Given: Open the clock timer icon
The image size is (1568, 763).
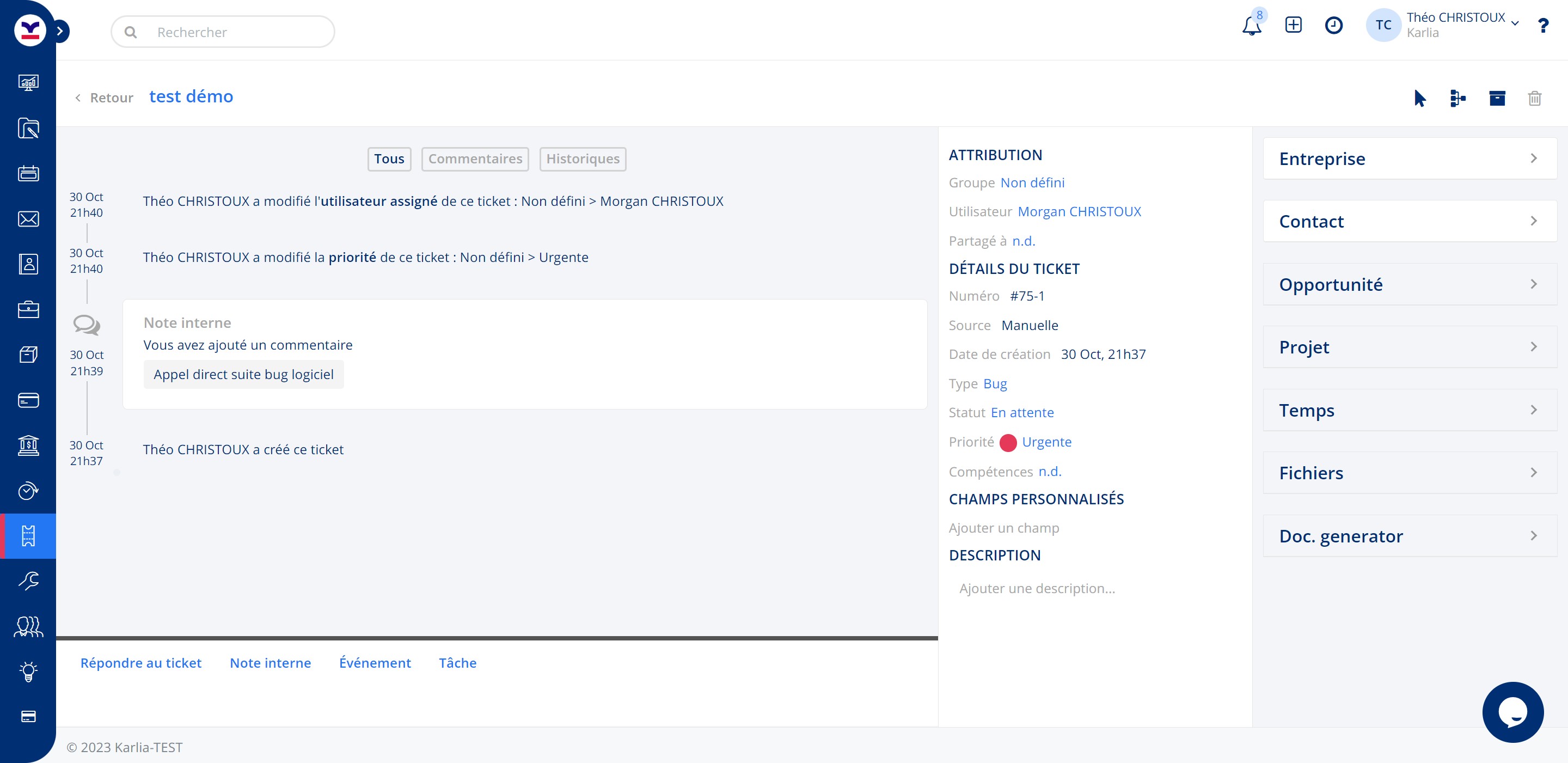Looking at the screenshot, I should point(1333,25).
